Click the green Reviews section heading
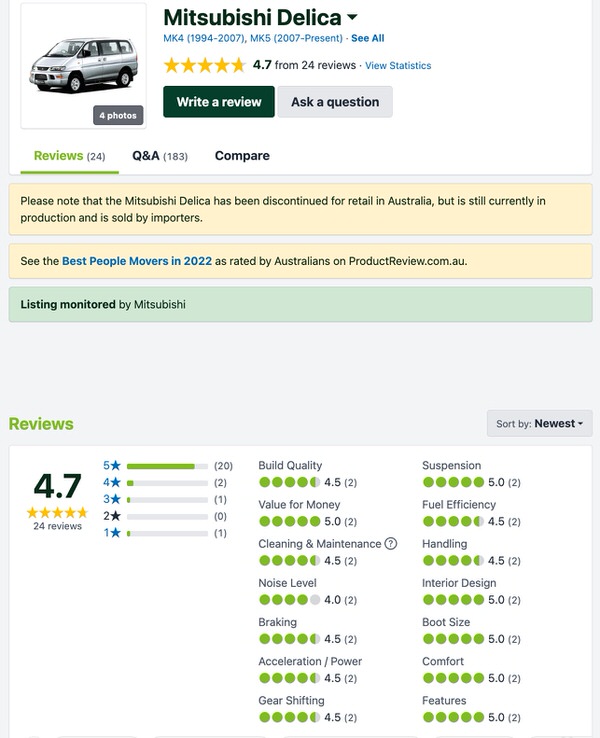 41,424
